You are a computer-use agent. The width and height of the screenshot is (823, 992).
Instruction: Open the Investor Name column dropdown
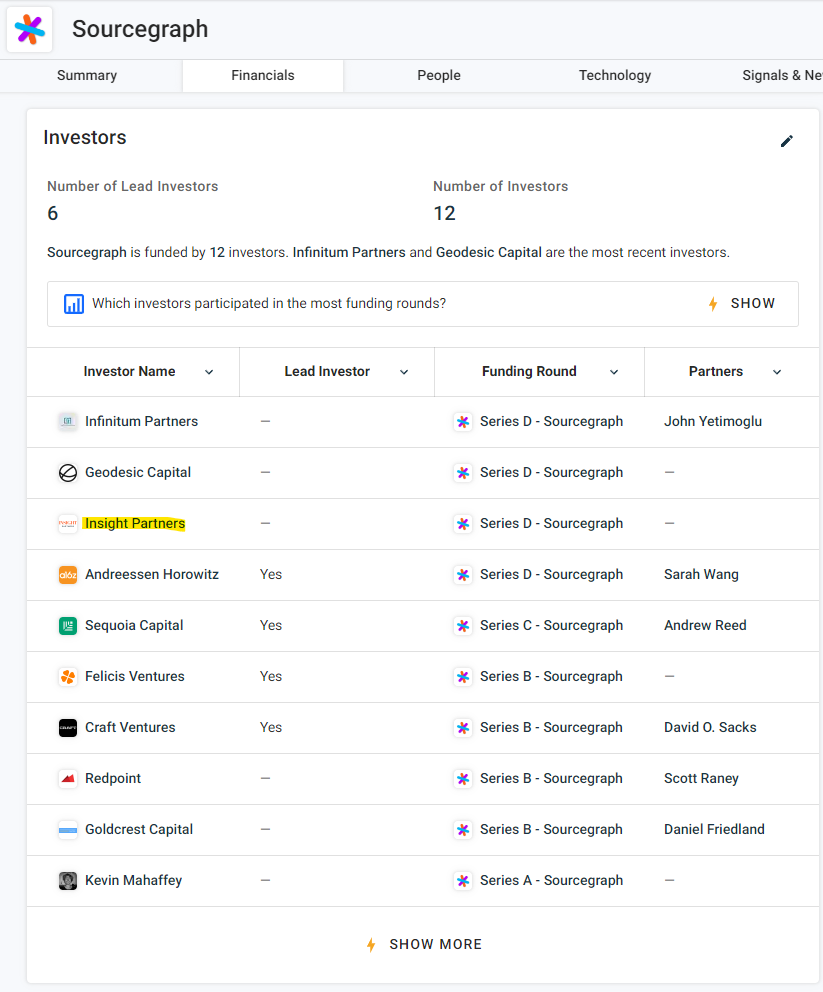pos(209,372)
